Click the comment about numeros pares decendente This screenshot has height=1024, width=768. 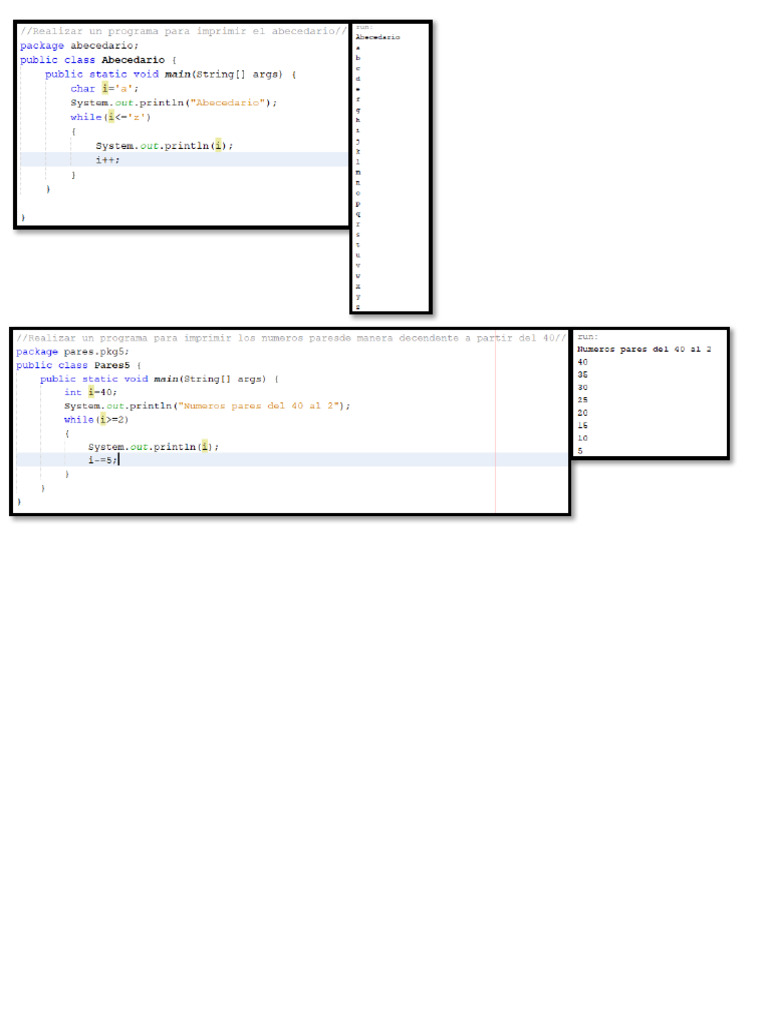coord(291,338)
